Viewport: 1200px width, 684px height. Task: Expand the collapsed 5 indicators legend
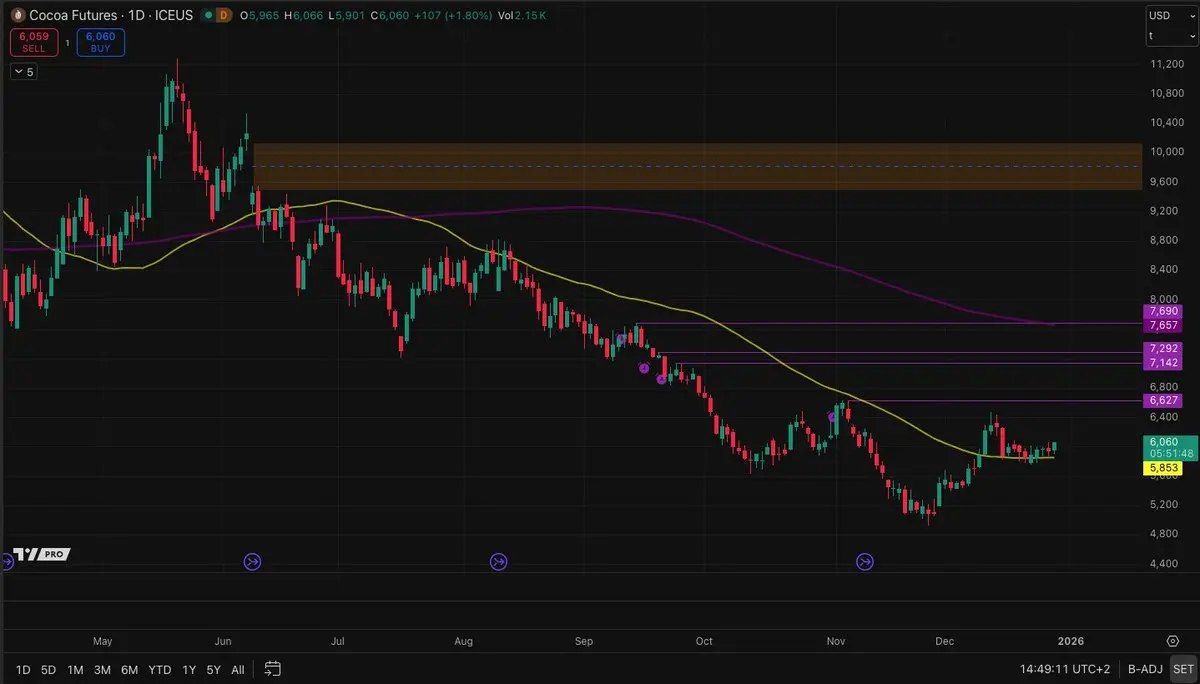point(24,72)
